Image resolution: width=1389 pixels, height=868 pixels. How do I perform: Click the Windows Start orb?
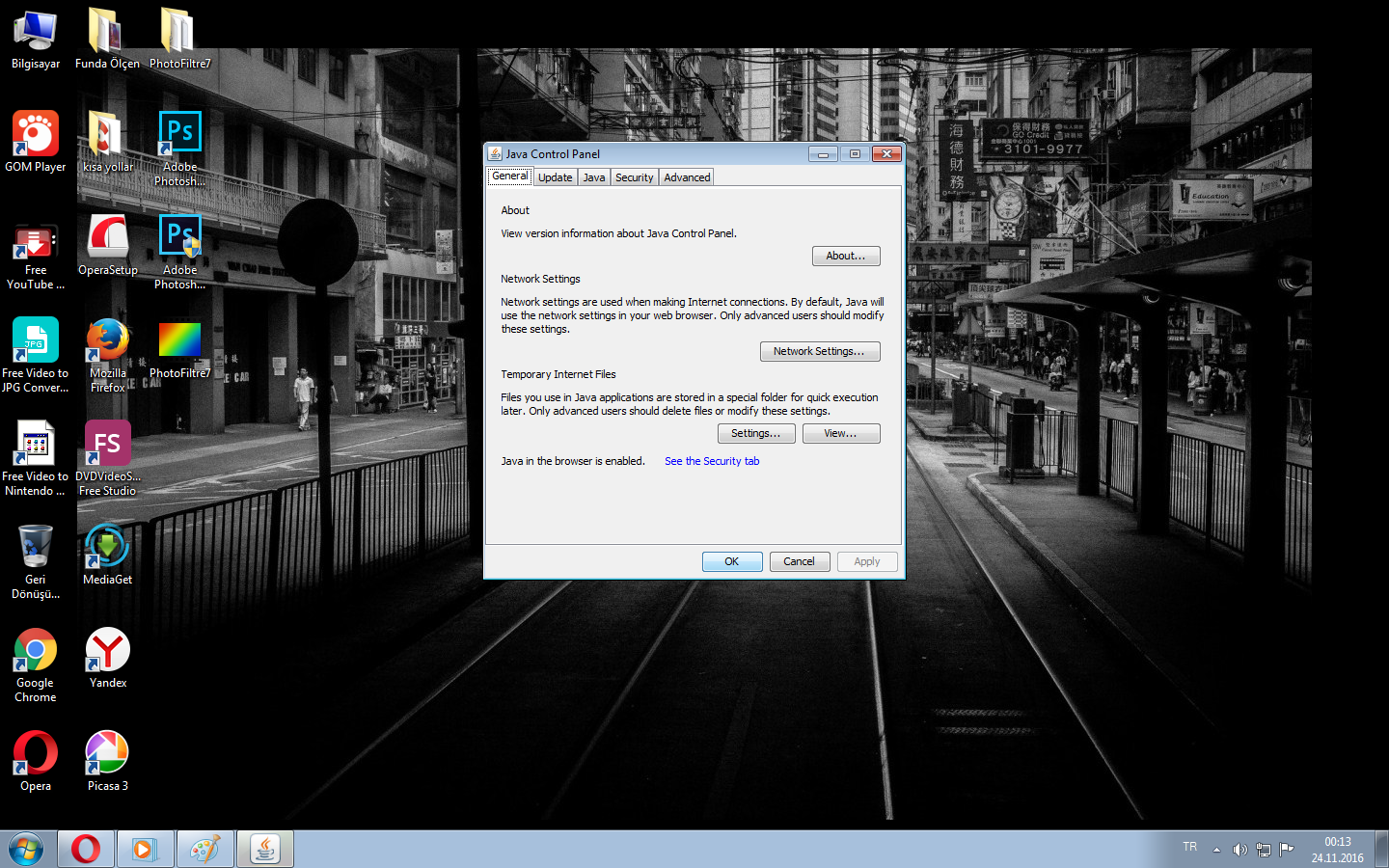[26, 850]
